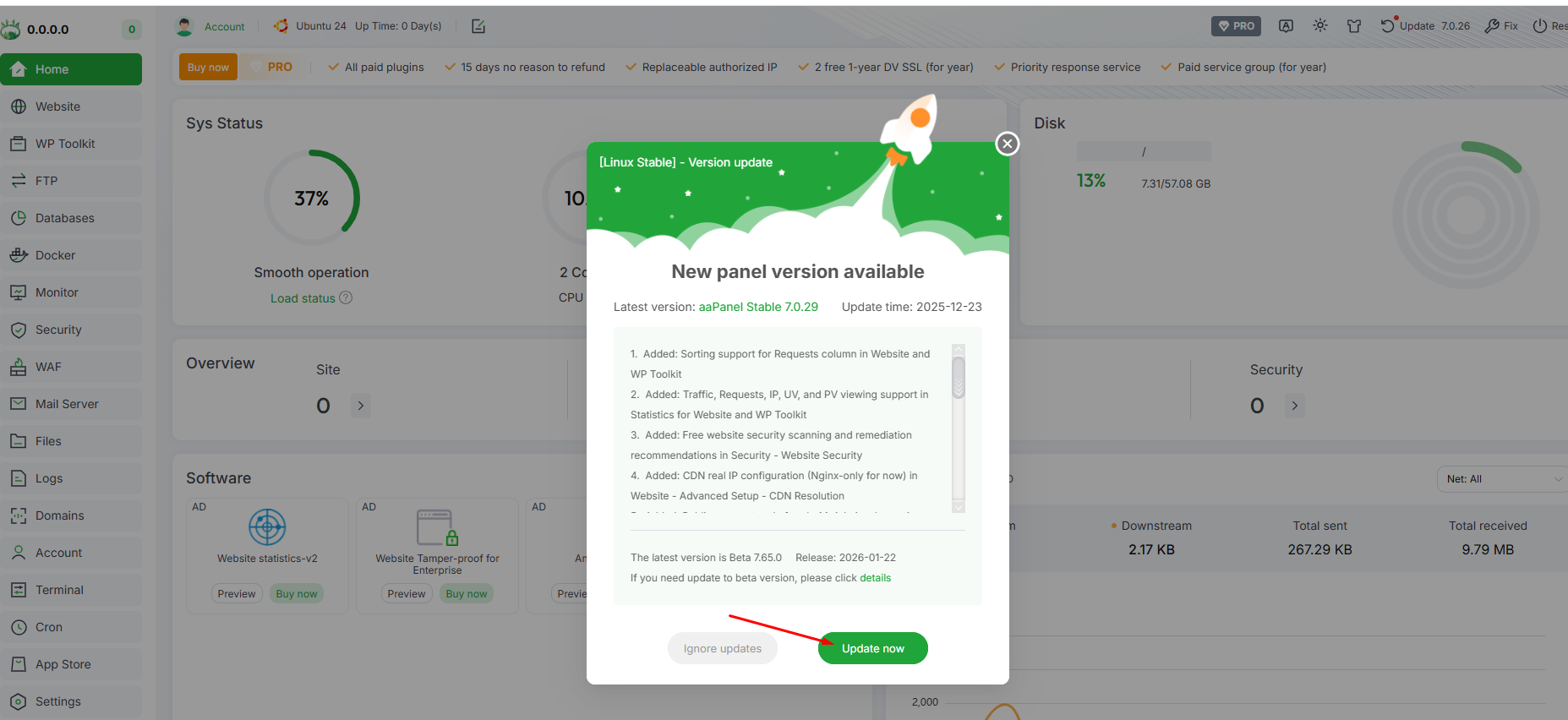Click the Update refresh icon in top bar
This screenshot has width=1568, height=720.
click(x=1387, y=26)
